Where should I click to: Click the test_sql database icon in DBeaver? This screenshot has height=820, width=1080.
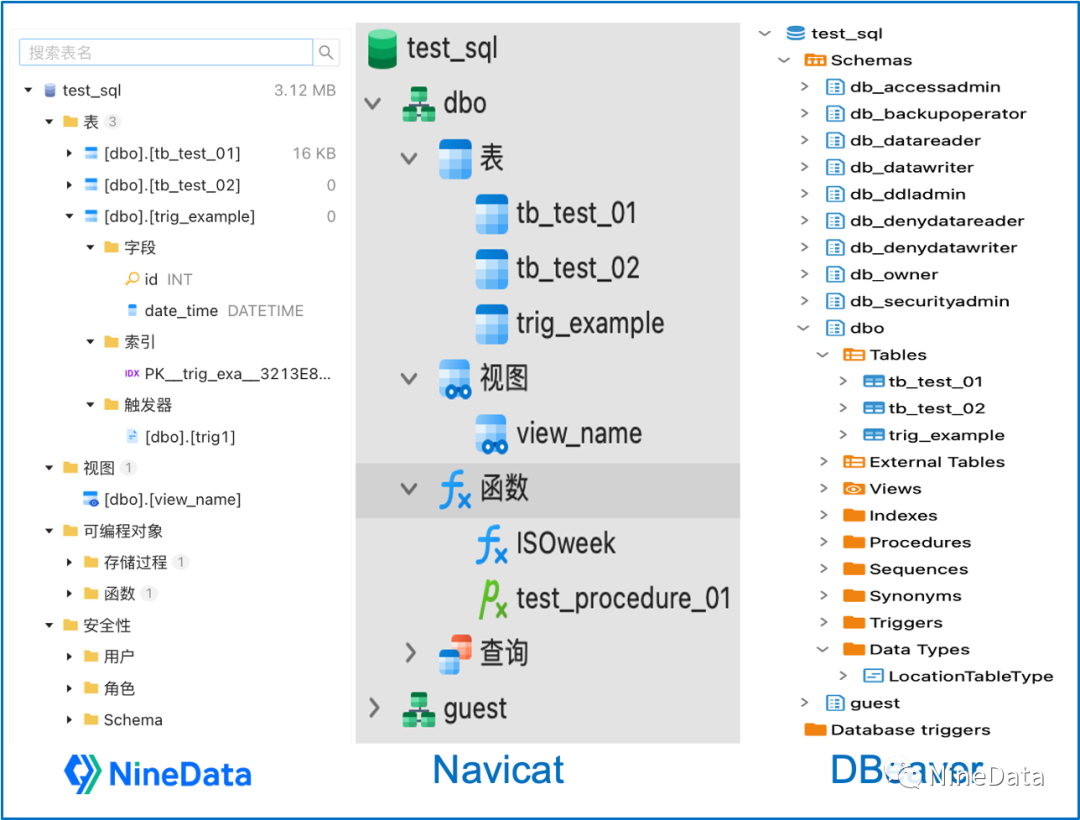(796, 33)
